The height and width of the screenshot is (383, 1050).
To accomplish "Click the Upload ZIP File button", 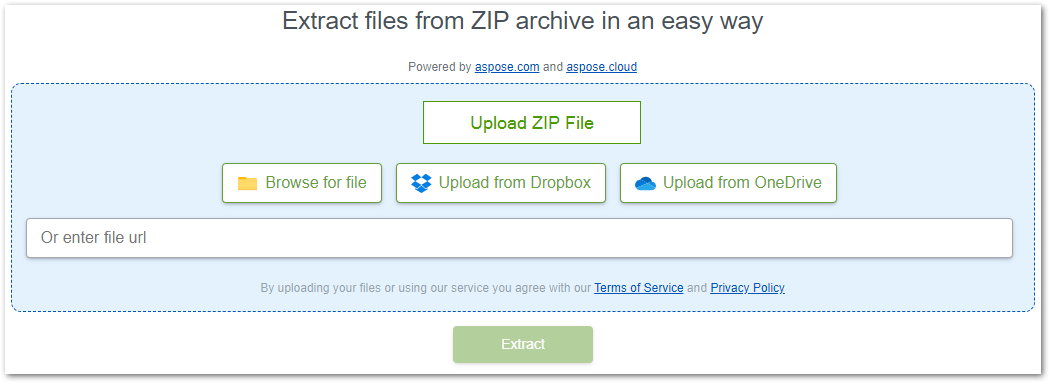I will pos(532,123).
